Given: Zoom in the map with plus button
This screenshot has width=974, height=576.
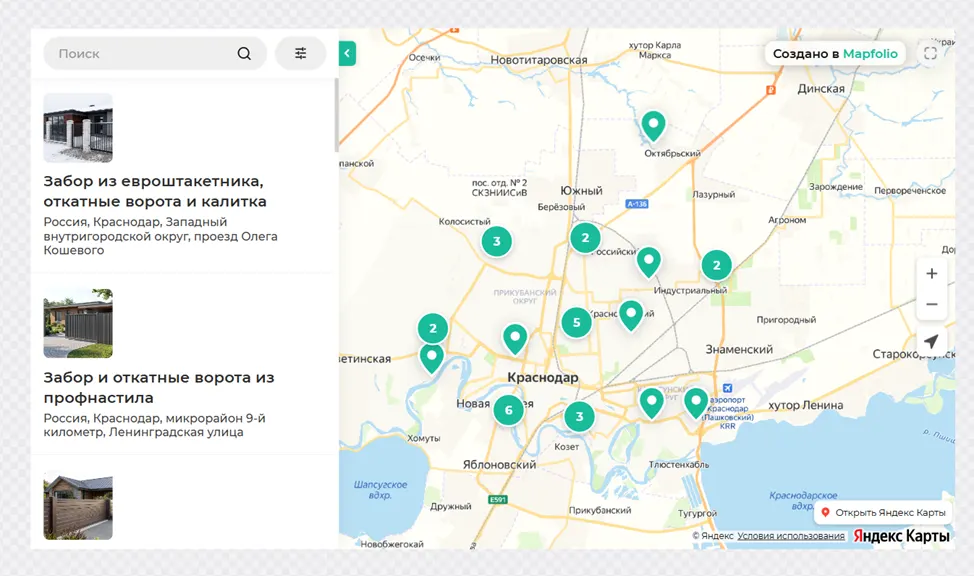Looking at the screenshot, I should pos(932,273).
